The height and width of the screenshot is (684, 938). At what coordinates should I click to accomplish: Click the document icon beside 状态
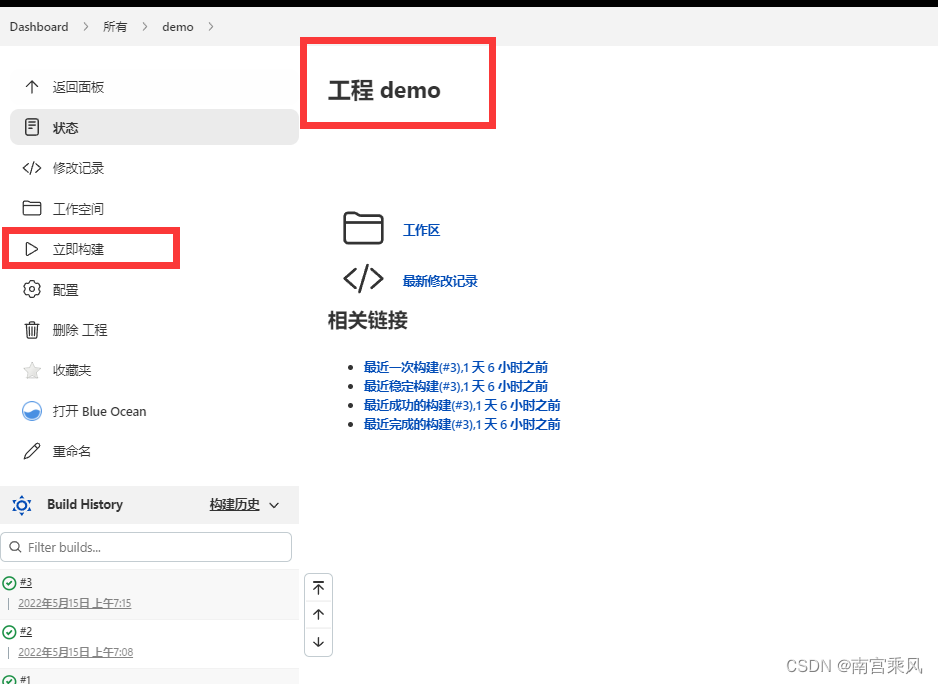(x=32, y=127)
